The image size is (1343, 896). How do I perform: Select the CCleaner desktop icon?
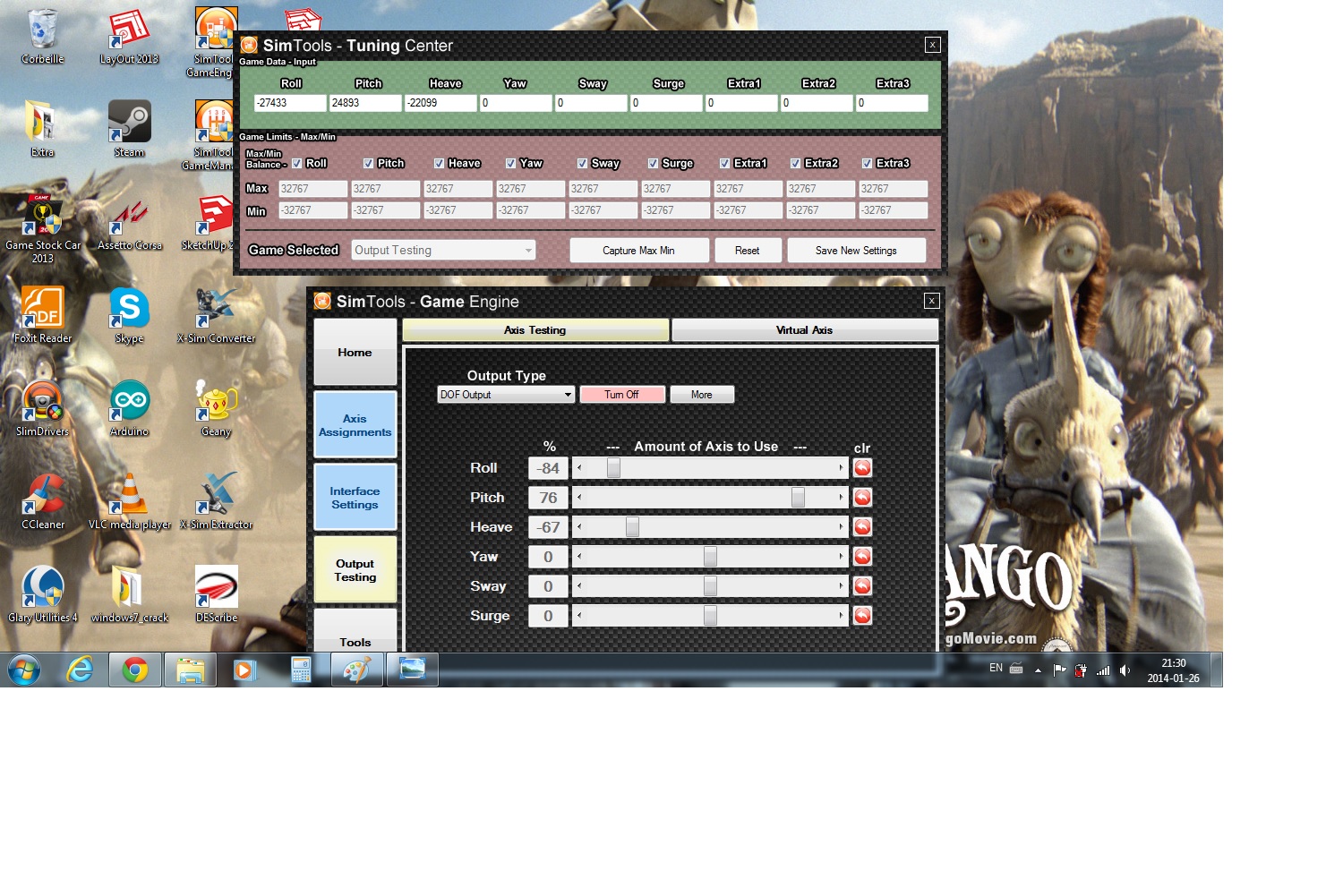(x=42, y=501)
